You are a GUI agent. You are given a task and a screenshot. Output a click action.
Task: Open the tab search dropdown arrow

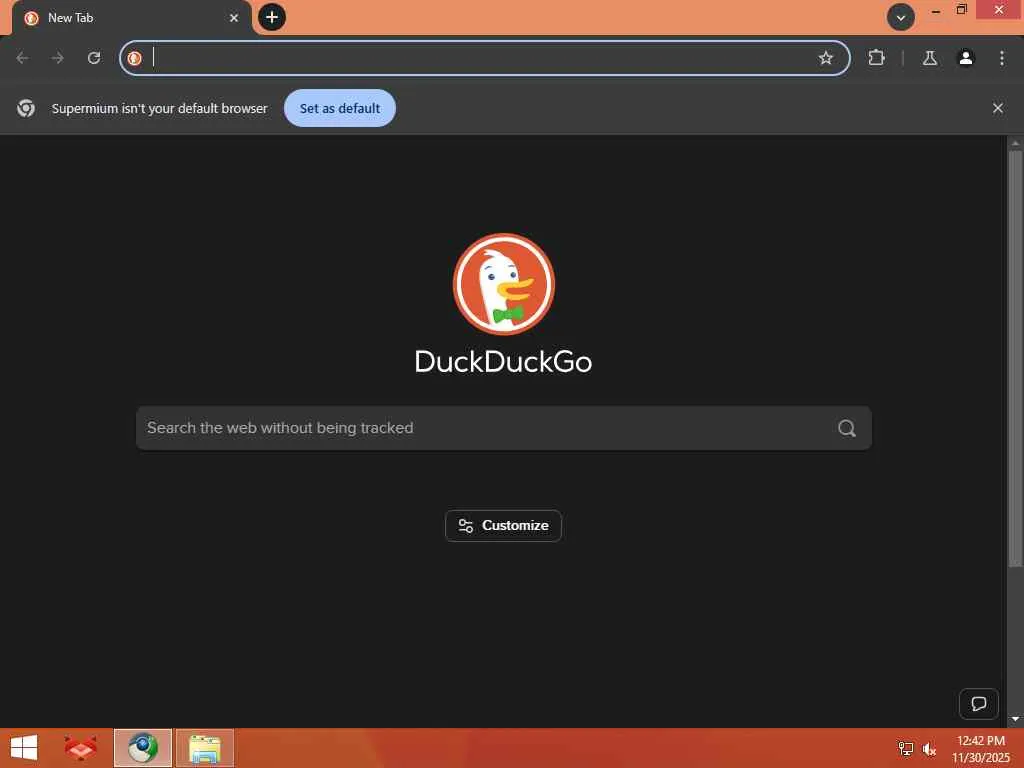point(901,17)
